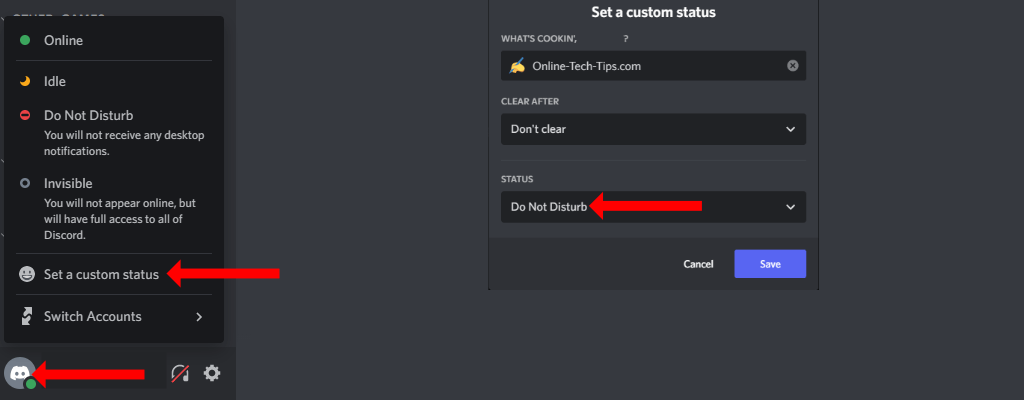The height and width of the screenshot is (400, 1024).
Task: Set status to Invisible
Action: (x=68, y=184)
